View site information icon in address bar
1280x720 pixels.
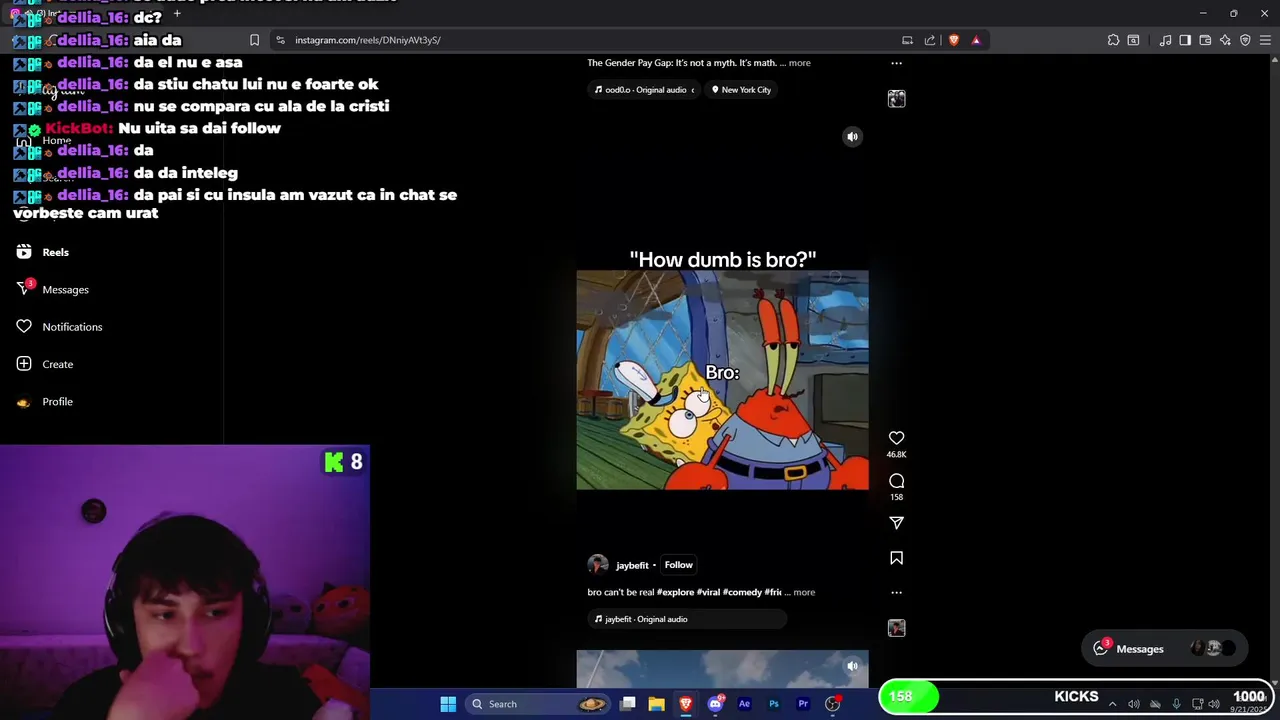[280, 40]
